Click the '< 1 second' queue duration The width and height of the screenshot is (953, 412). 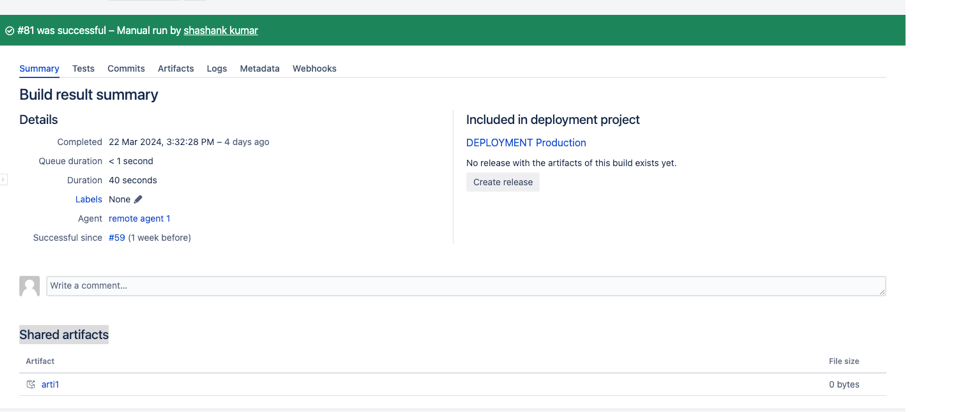pyautogui.click(x=131, y=161)
